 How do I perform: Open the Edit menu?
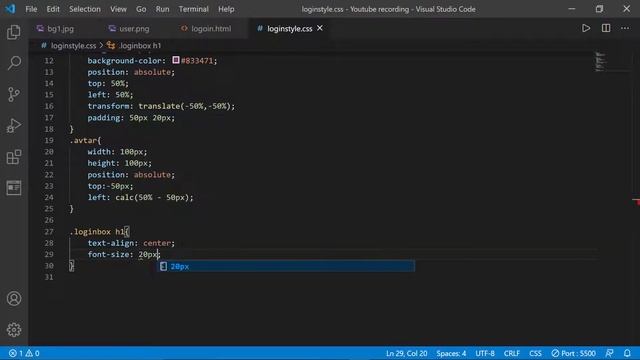point(53,9)
